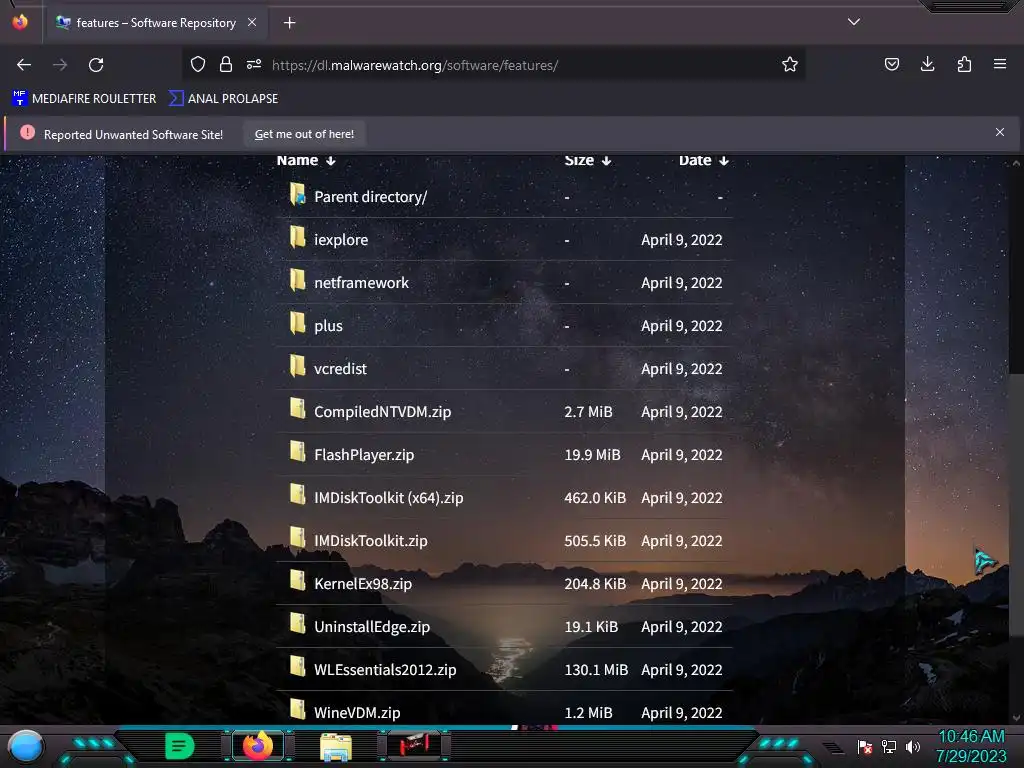Screen dimensions: 1024x768
Task: Click the Parent directory folder icon
Action: click(298, 194)
